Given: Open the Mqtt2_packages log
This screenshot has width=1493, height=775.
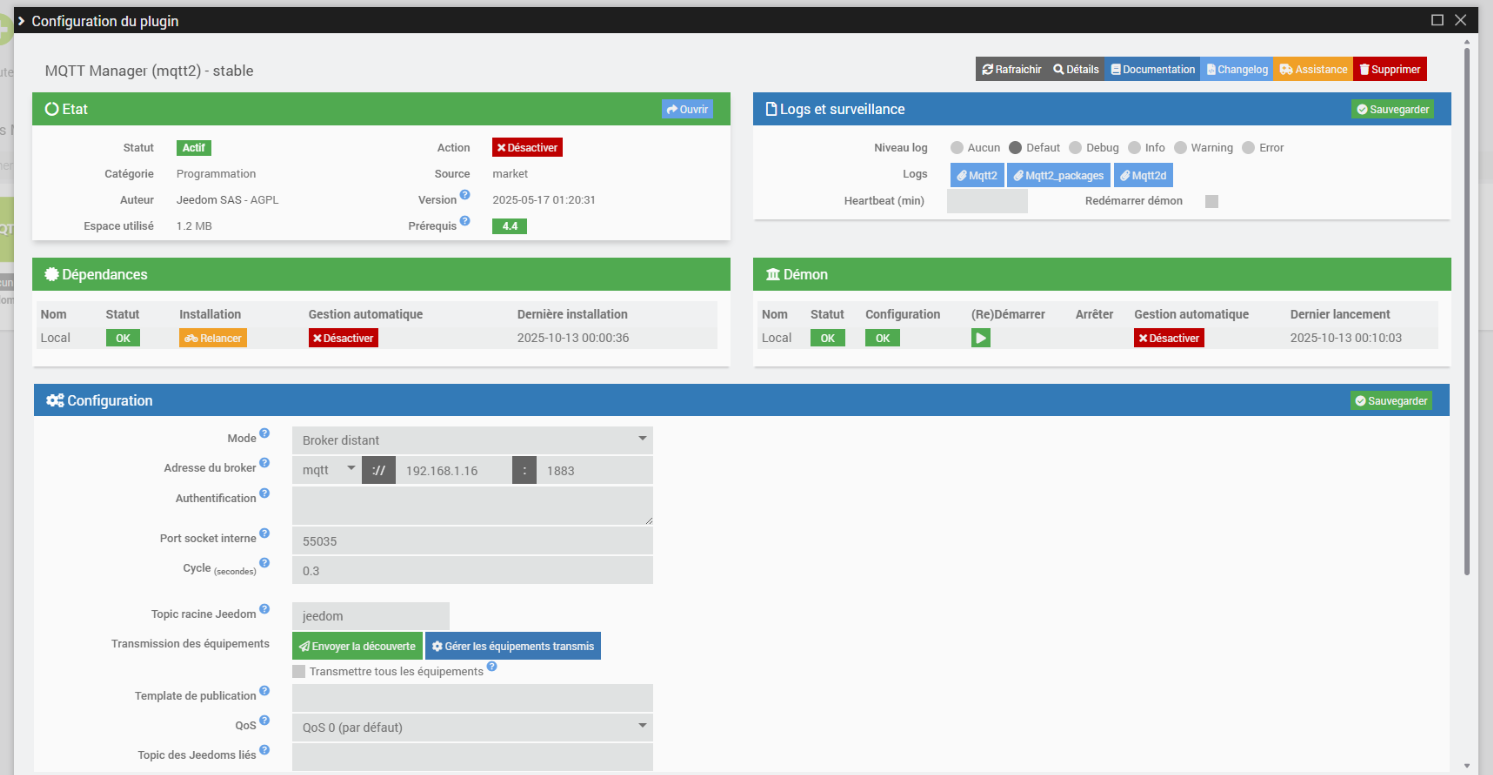Looking at the screenshot, I should click(1059, 175).
